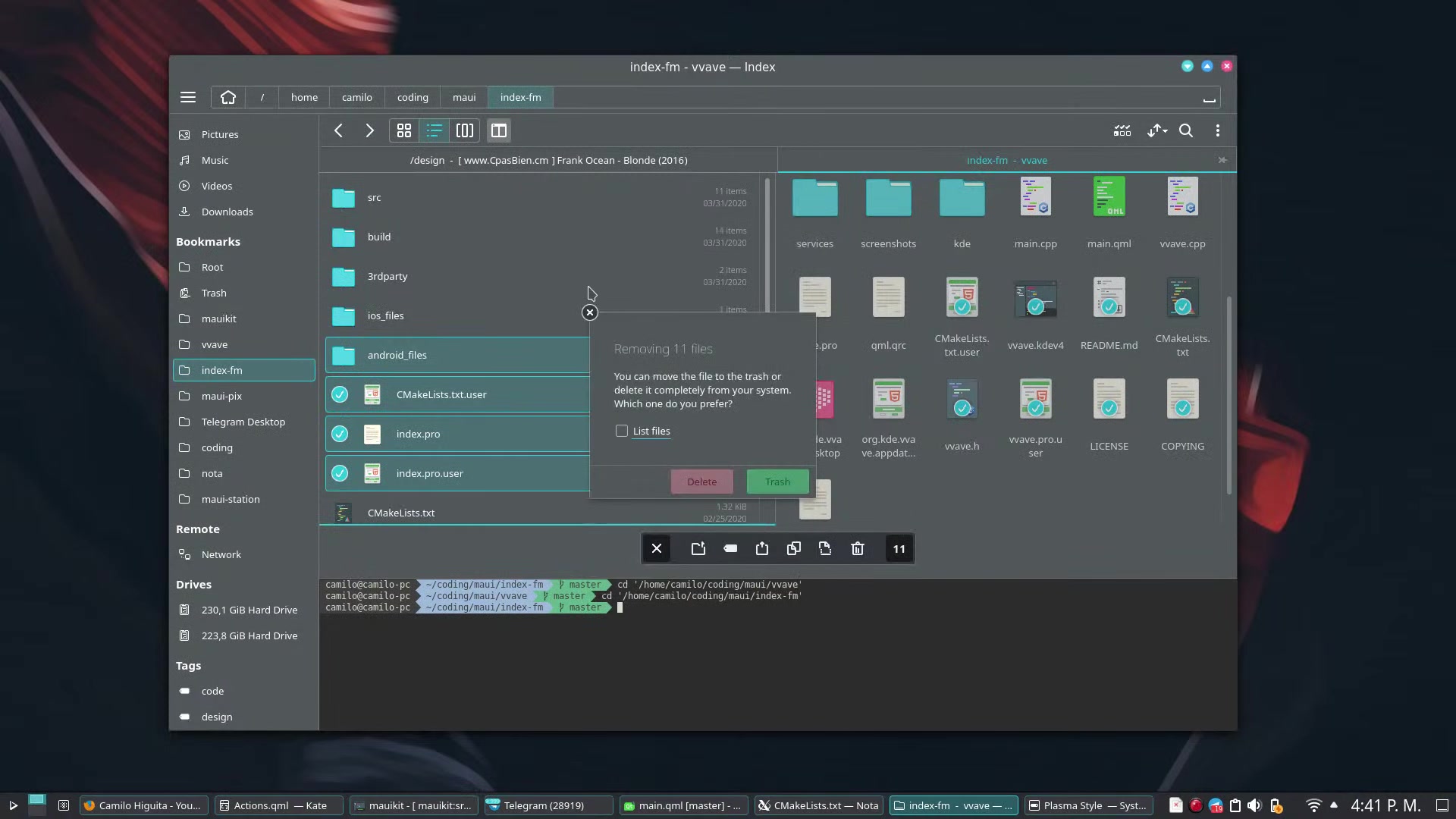
Task: Deselect CMakeLists.txt.user check mark
Action: click(x=340, y=394)
